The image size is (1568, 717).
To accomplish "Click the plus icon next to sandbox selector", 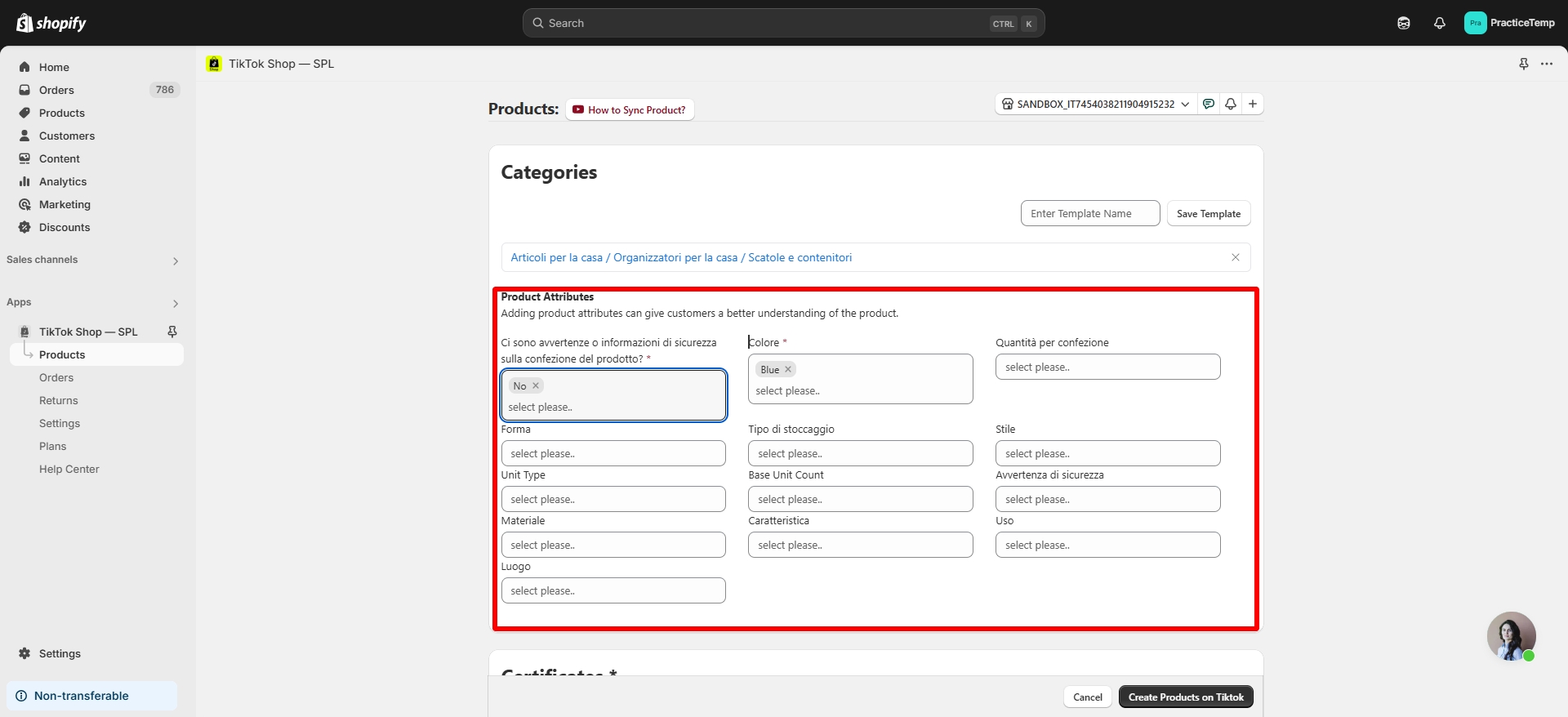I will point(1252,104).
